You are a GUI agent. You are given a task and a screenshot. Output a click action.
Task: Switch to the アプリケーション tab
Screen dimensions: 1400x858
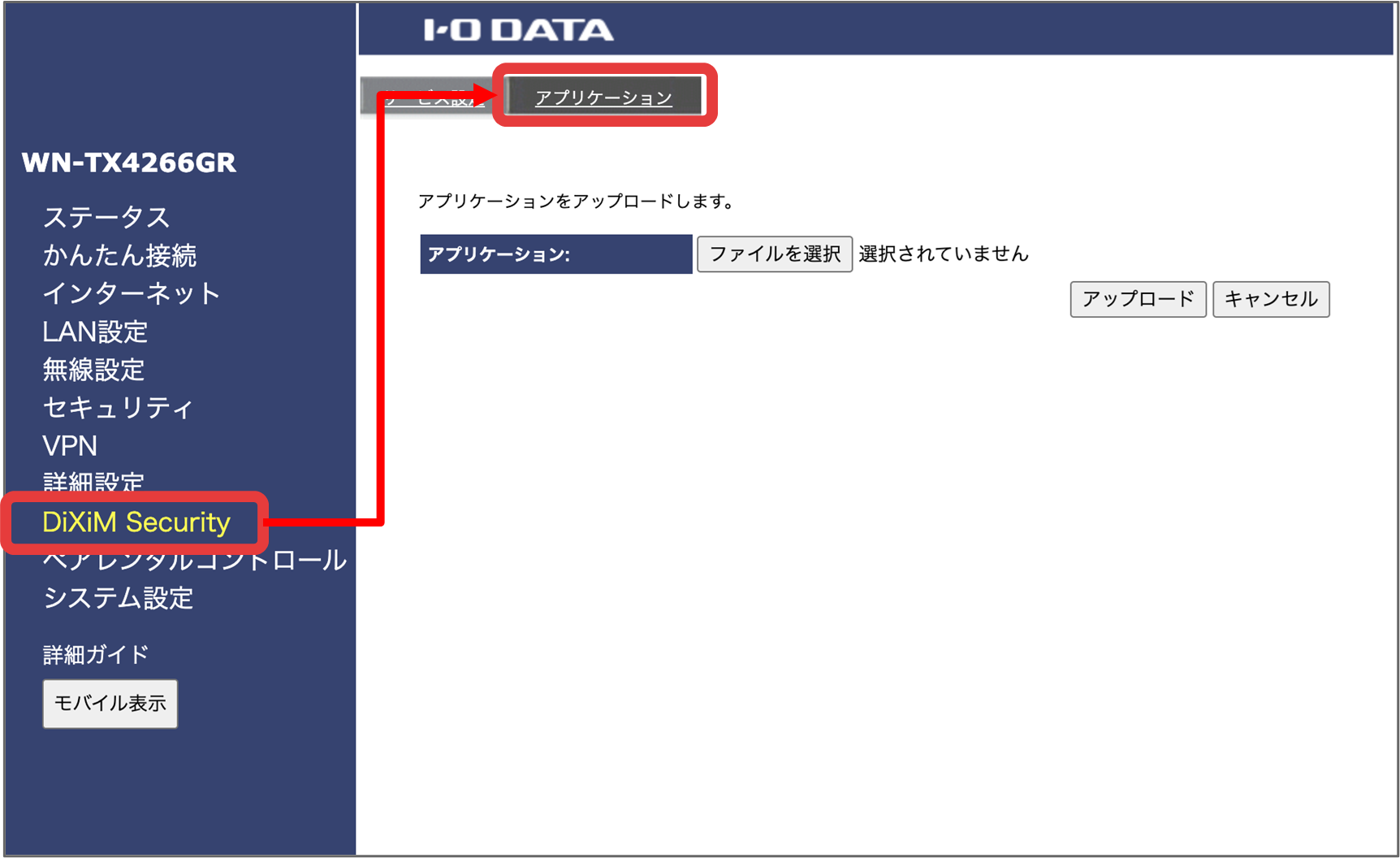click(x=603, y=97)
